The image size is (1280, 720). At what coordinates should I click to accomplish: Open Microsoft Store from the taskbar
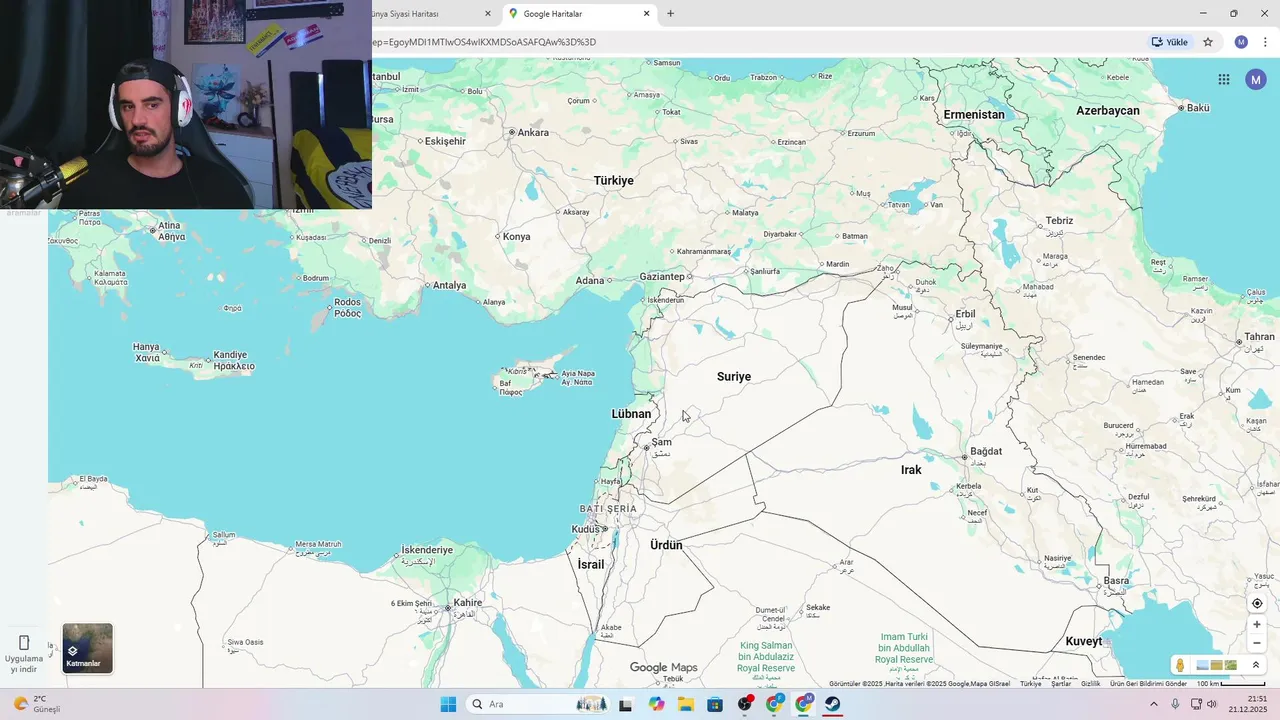[x=715, y=704]
